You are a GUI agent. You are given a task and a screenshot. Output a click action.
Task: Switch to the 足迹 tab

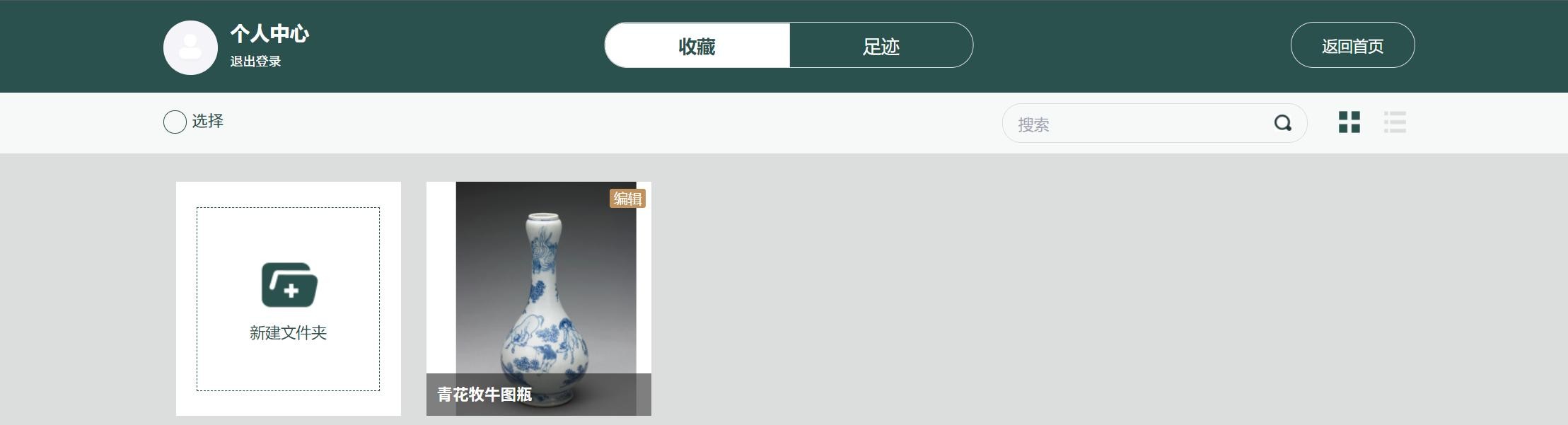(x=881, y=45)
